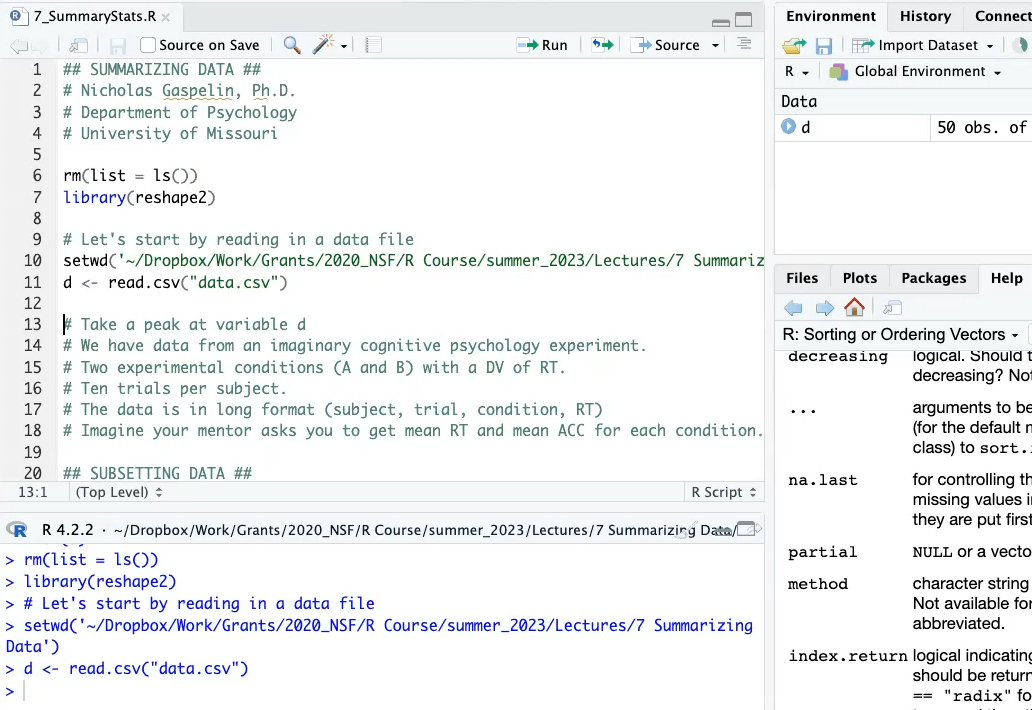Click the compile report notebook icon
1032x710 pixels.
coord(373,45)
